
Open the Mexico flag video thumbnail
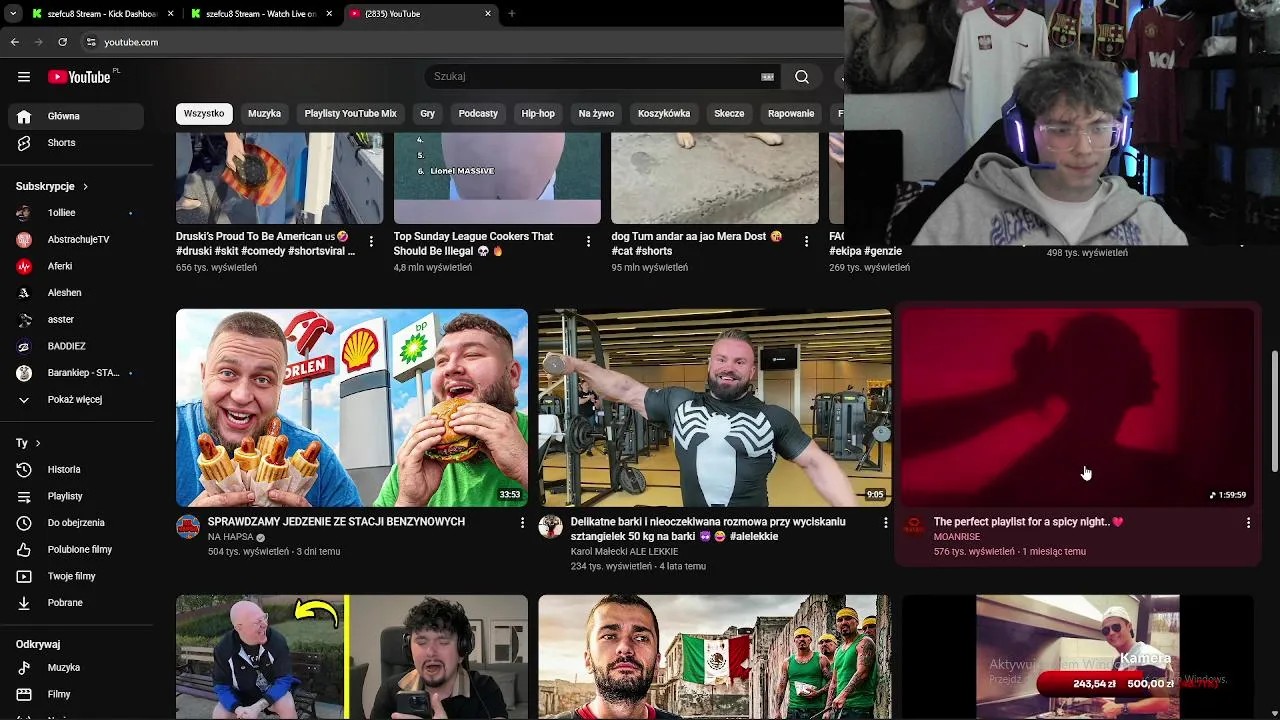pos(714,657)
